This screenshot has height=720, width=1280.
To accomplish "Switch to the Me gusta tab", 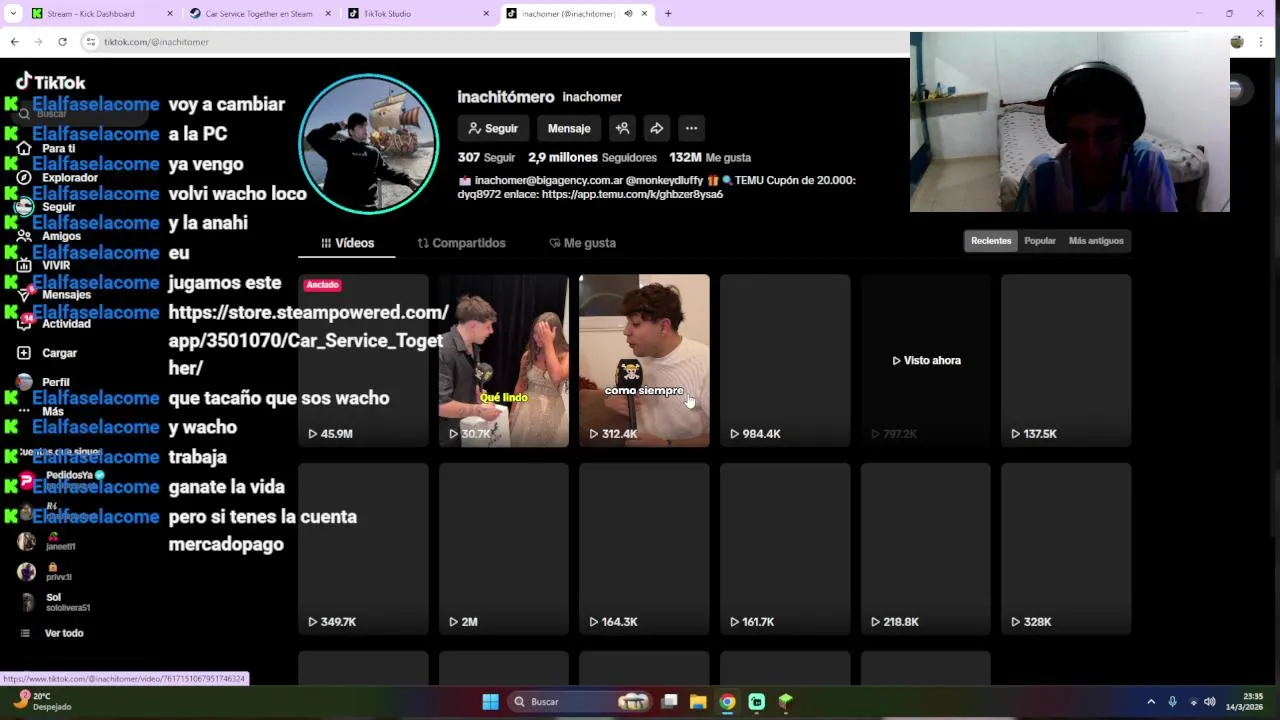I will (x=582, y=243).
